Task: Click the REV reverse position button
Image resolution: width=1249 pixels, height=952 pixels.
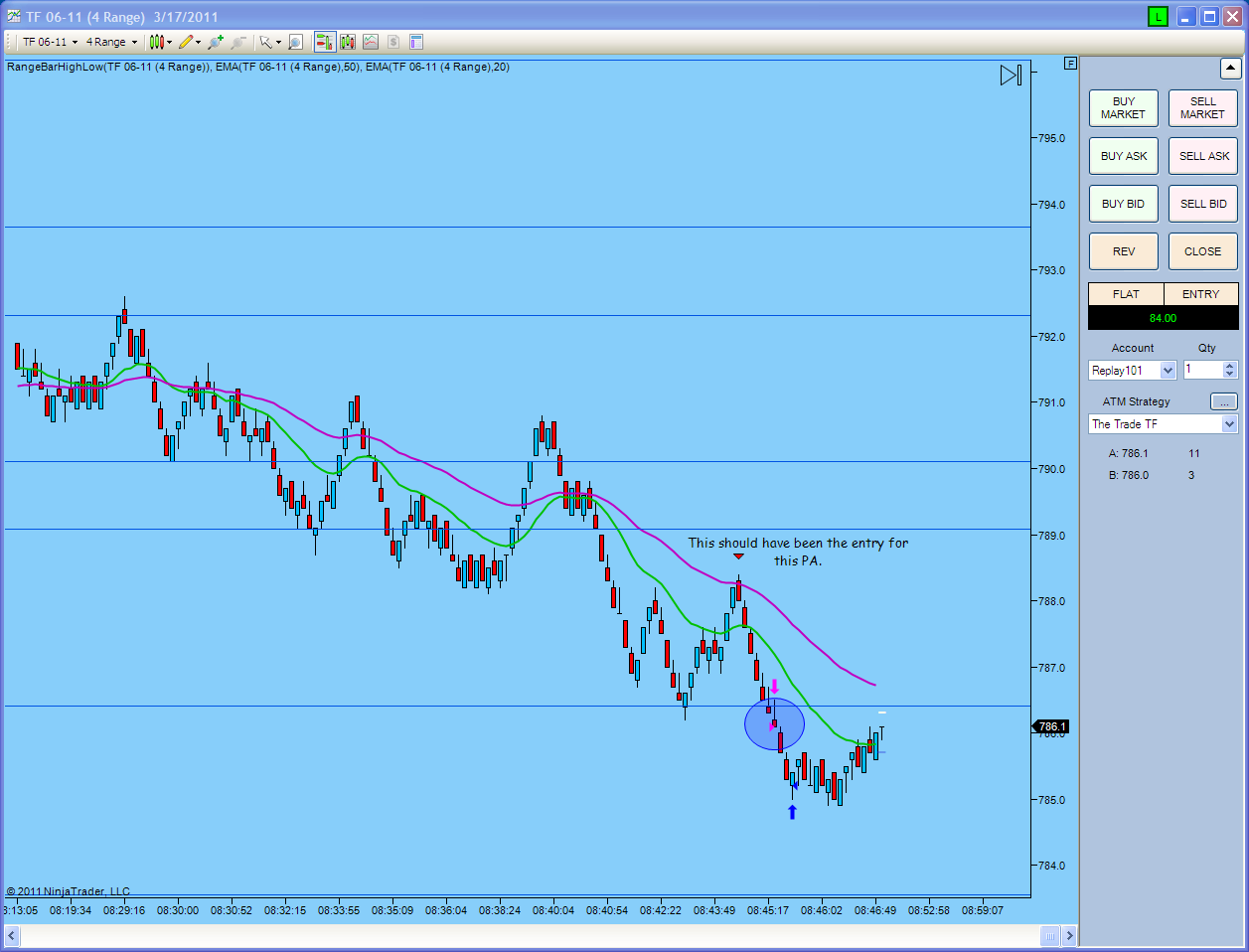Action: coord(1124,251)
